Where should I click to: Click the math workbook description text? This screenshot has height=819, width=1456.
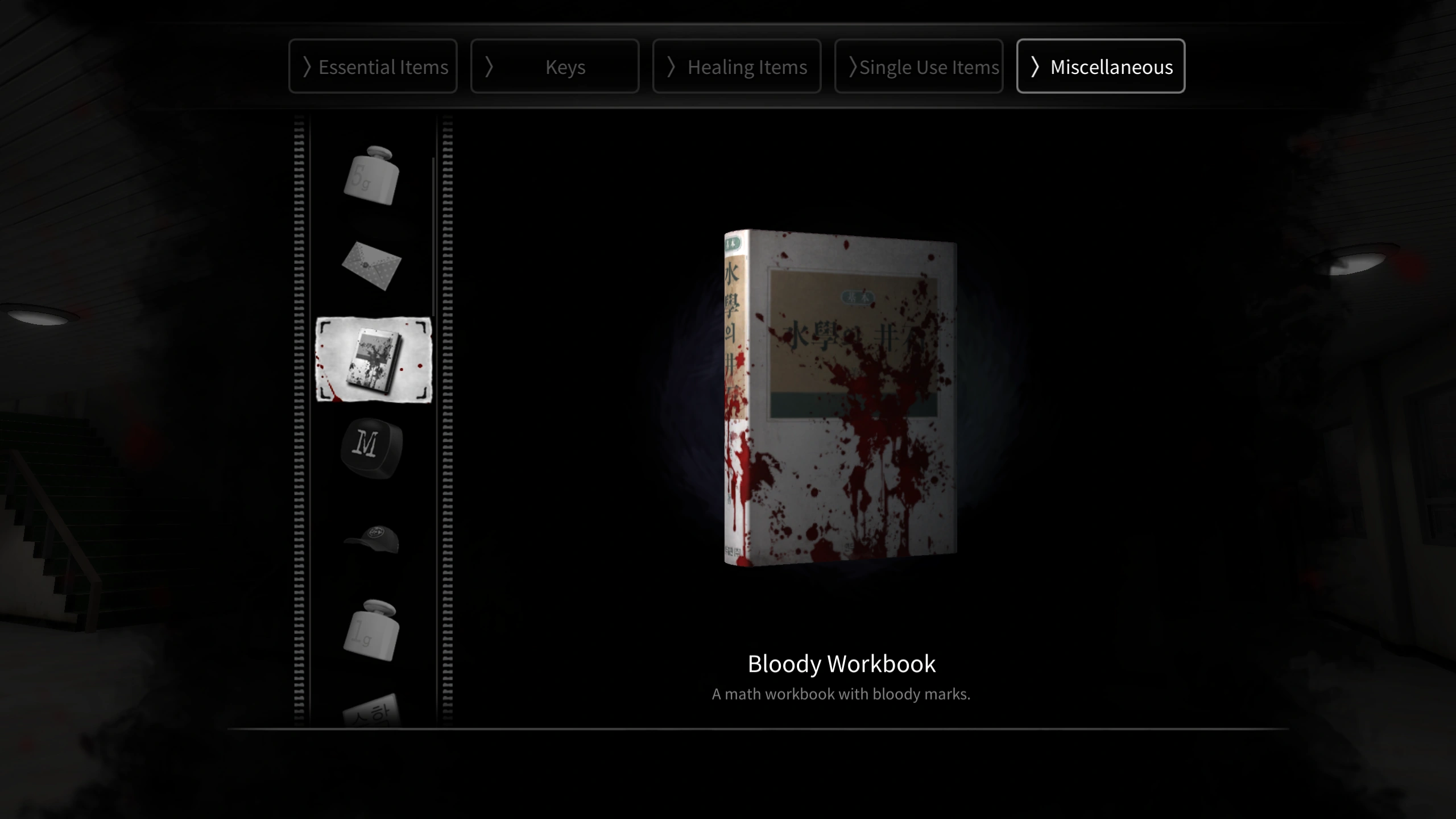[x=841, y=694]
